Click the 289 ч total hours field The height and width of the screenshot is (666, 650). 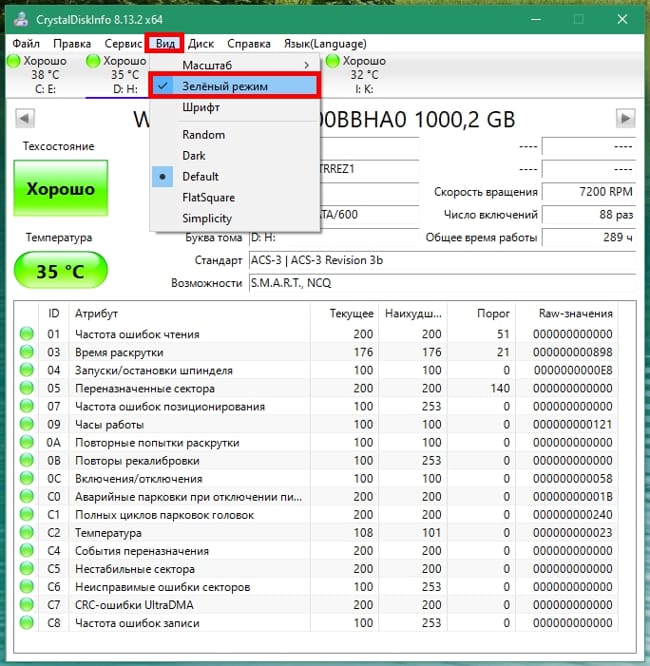click(589, 237)
